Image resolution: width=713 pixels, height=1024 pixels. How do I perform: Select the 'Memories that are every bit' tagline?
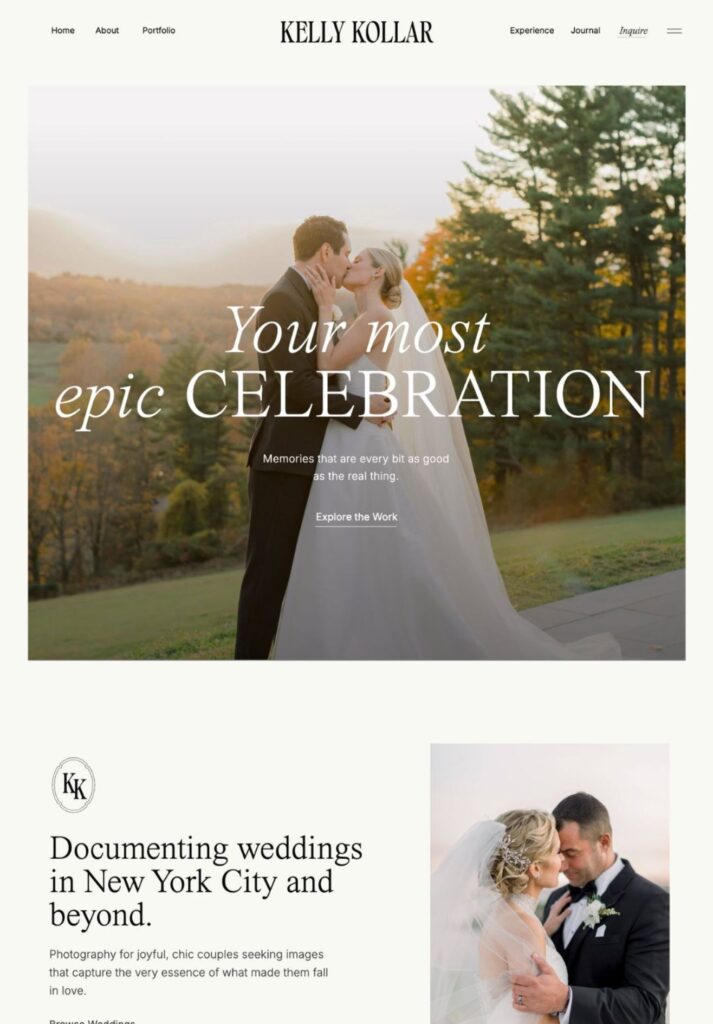click(x=356, y=468)
